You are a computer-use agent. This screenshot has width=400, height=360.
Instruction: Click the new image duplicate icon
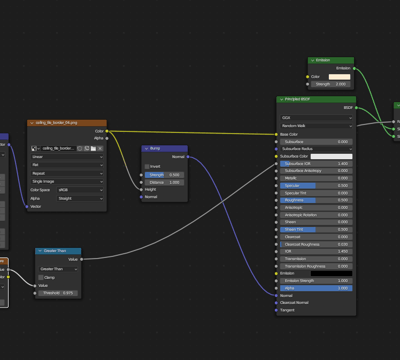click(87, 148)
